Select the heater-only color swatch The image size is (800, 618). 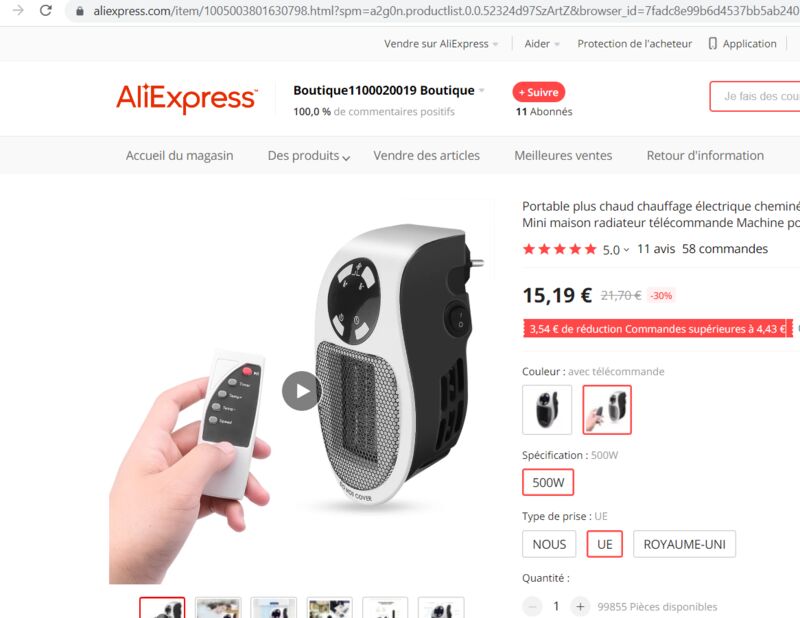click(x=547, y=410)
